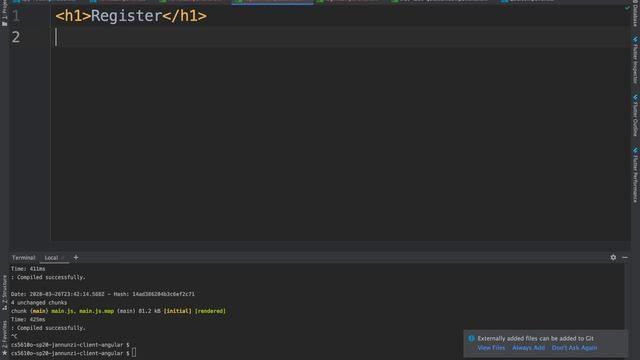
Task: Open the Structure tool window
Action: click(x=4, y=293)
